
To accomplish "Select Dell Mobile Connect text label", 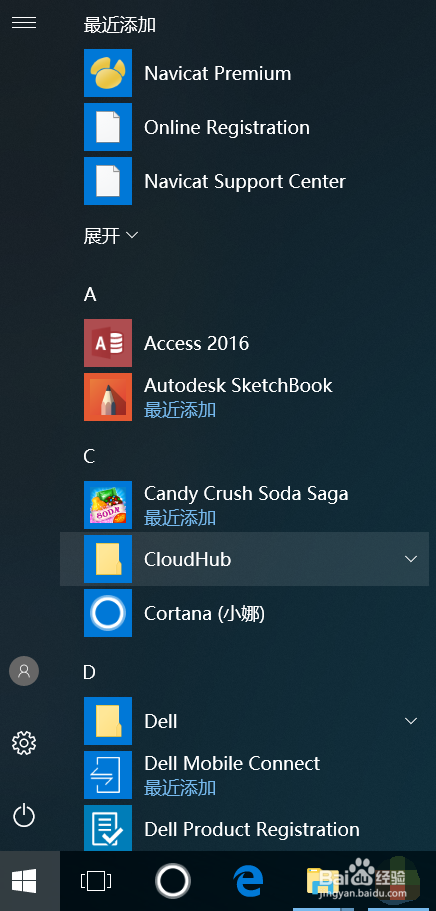I will pos(232,763).
